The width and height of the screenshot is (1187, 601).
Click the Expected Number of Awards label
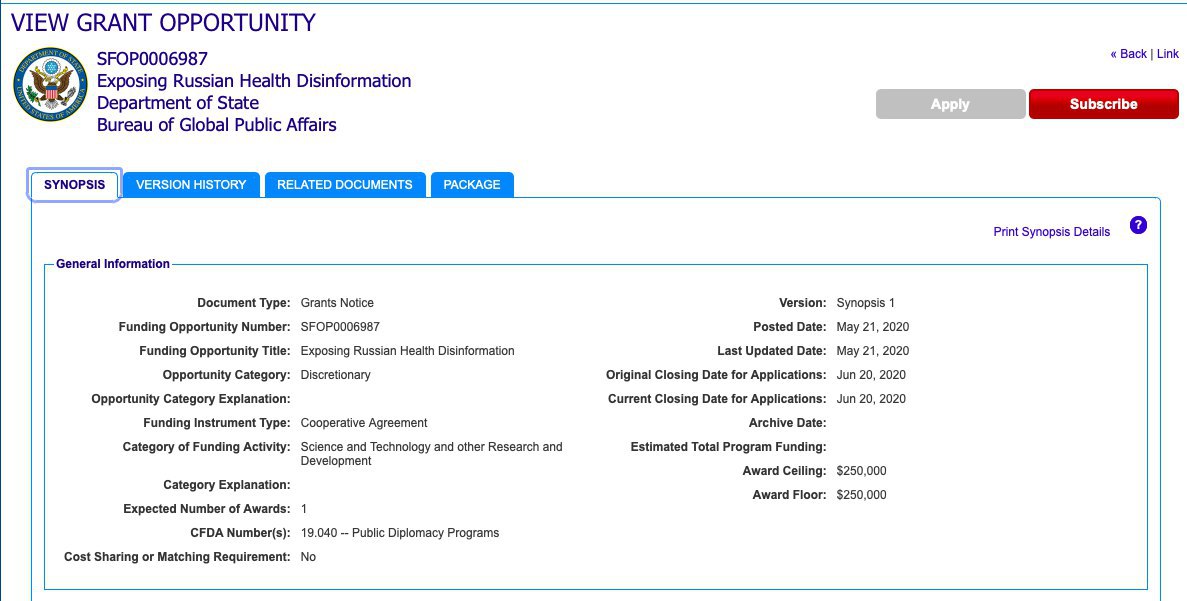pyautogui.click(x=207, y=509)
